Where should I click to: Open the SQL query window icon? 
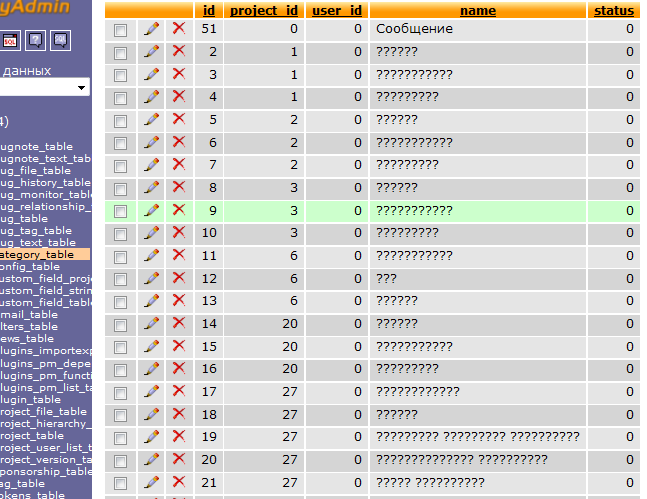9,41
